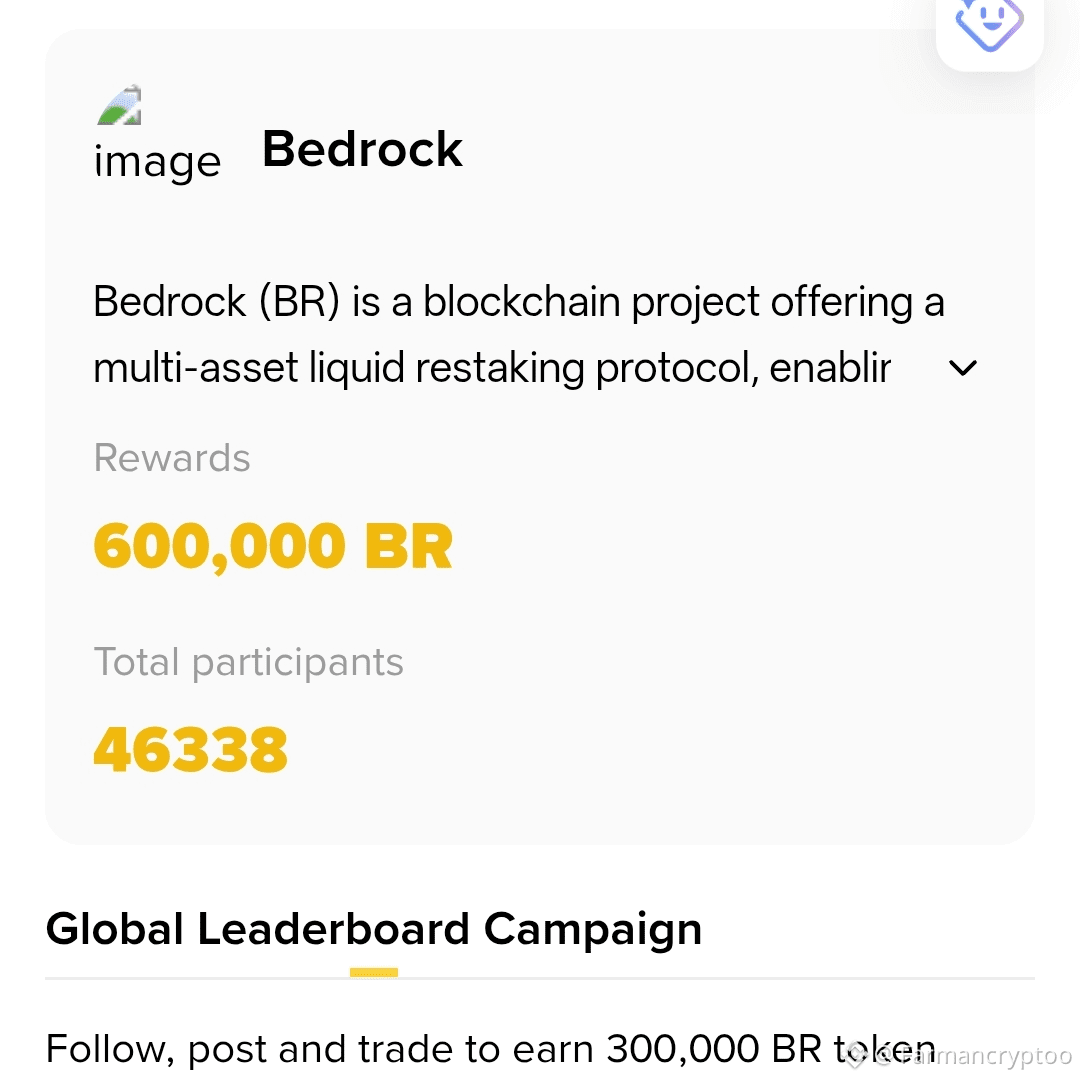The height and width of the screenshot is (1080, 1080).
Task: Click the 600,000 BR rewards amount
Action: 273,546
